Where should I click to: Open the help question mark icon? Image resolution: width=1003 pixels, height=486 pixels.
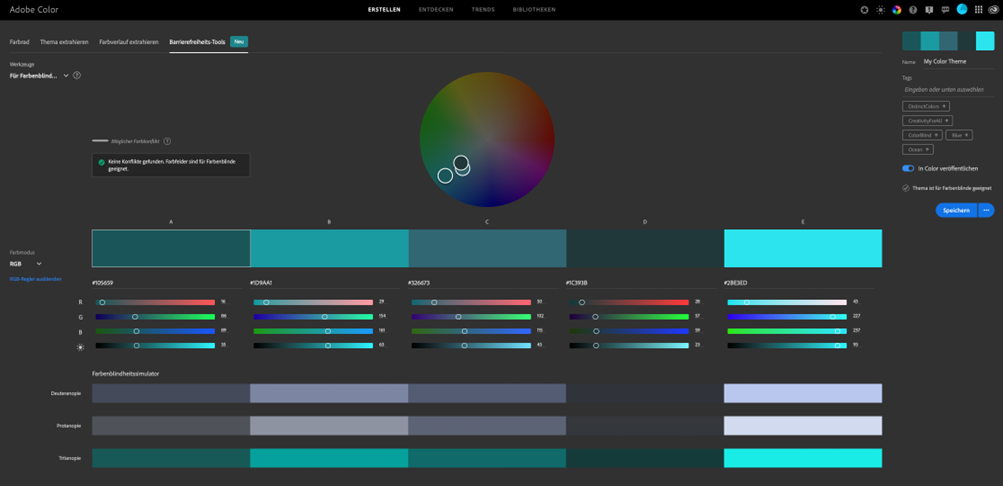[x=913, y=10]
